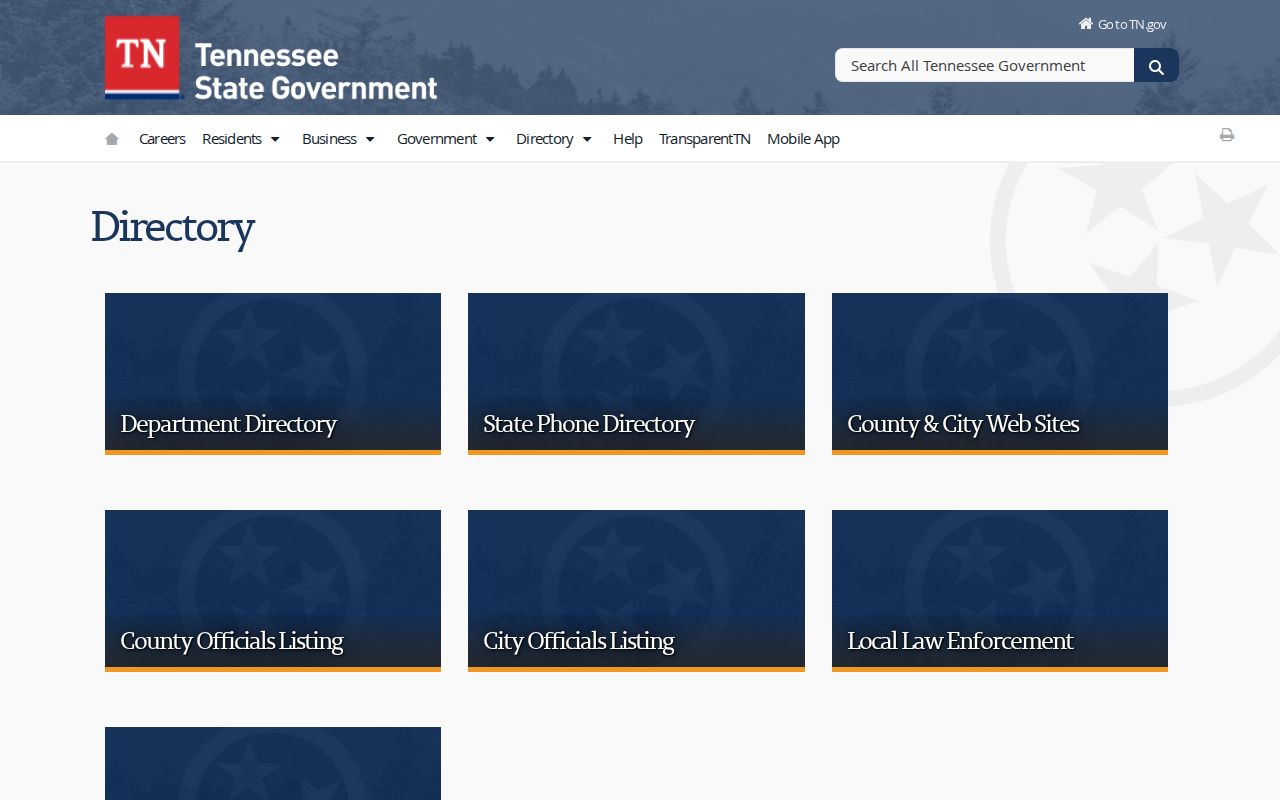Expand the Business dropdown menu
Screen dimensions: 1280x800
(x=339, y=139)
